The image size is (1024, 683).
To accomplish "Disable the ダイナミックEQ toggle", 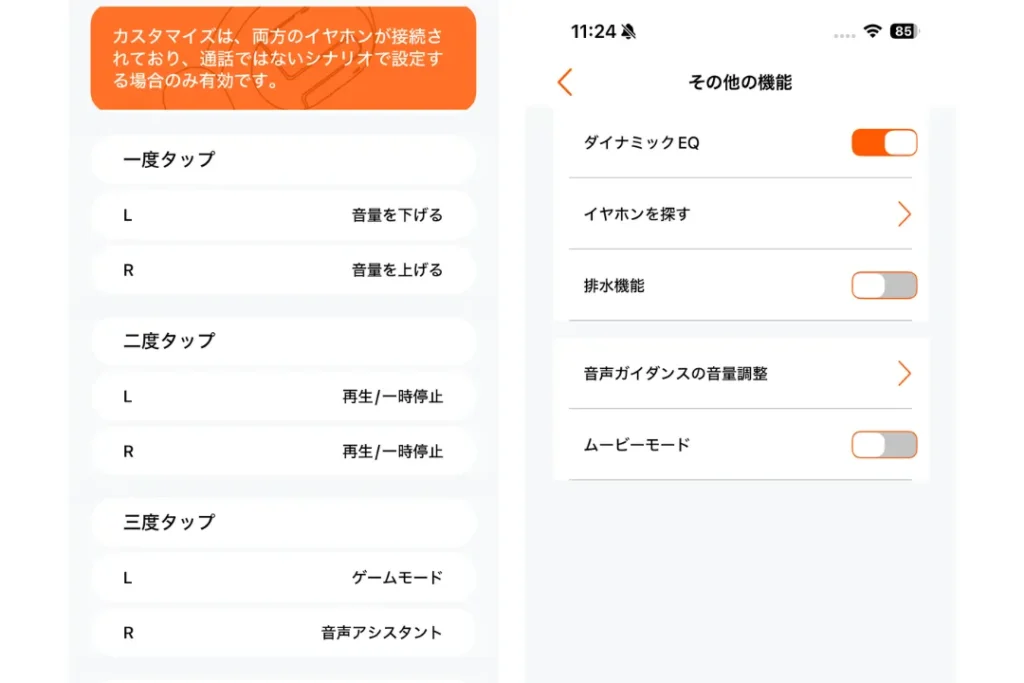I will click(884, 142).
